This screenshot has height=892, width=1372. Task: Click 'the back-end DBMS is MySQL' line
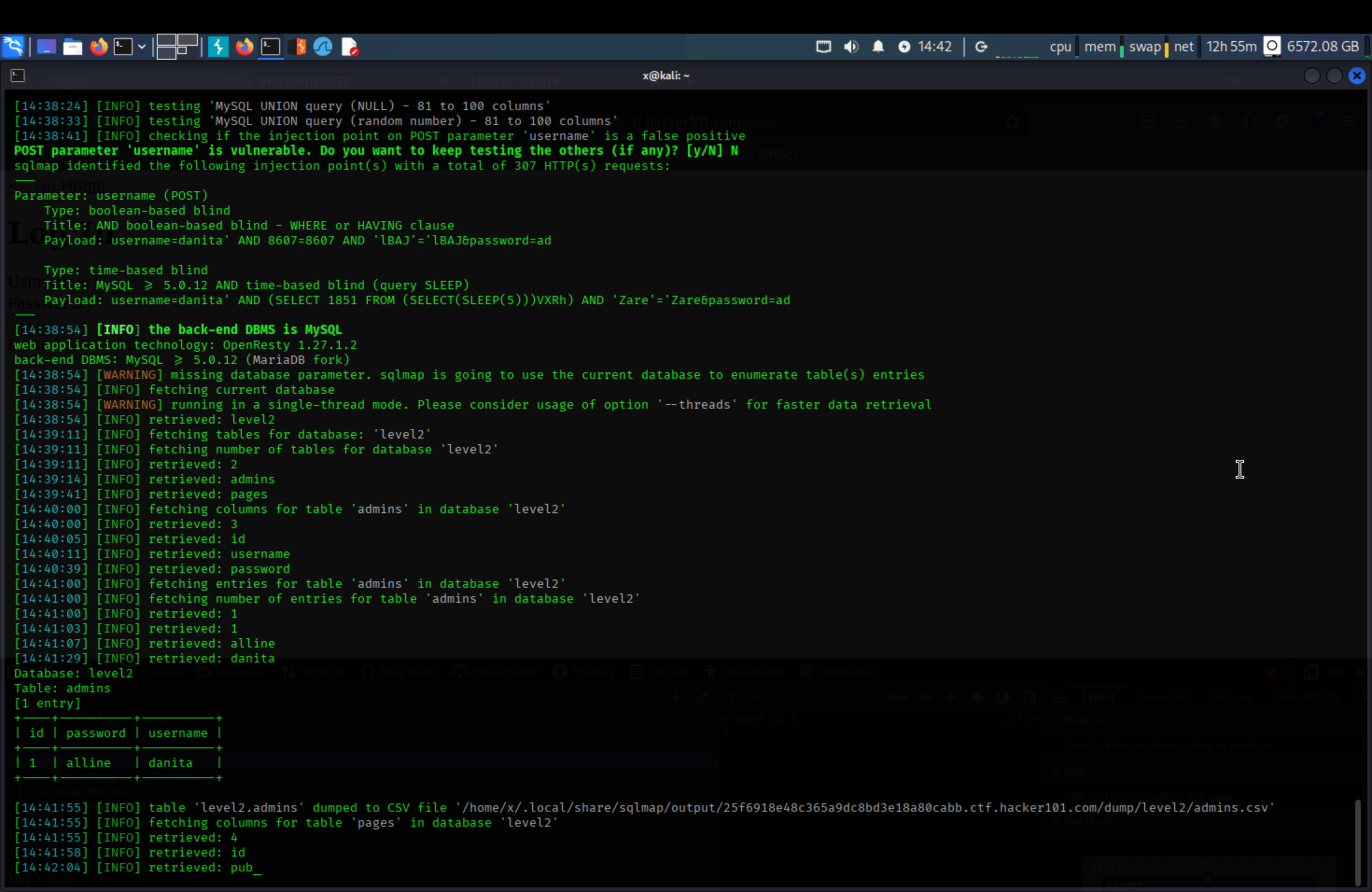click(178, 330)
